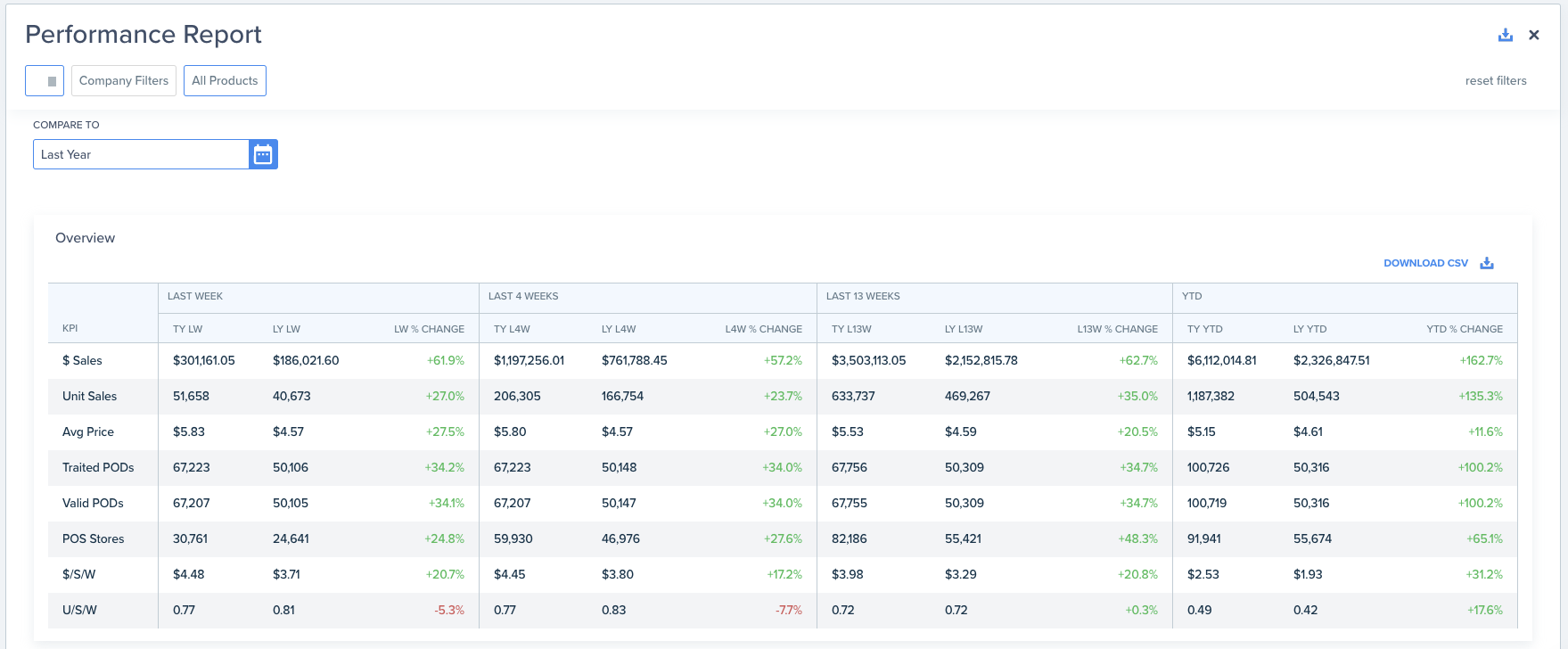Click the LW % CHANGE column header
Viewport: 1568px width, 649px height.
point(429,329)
